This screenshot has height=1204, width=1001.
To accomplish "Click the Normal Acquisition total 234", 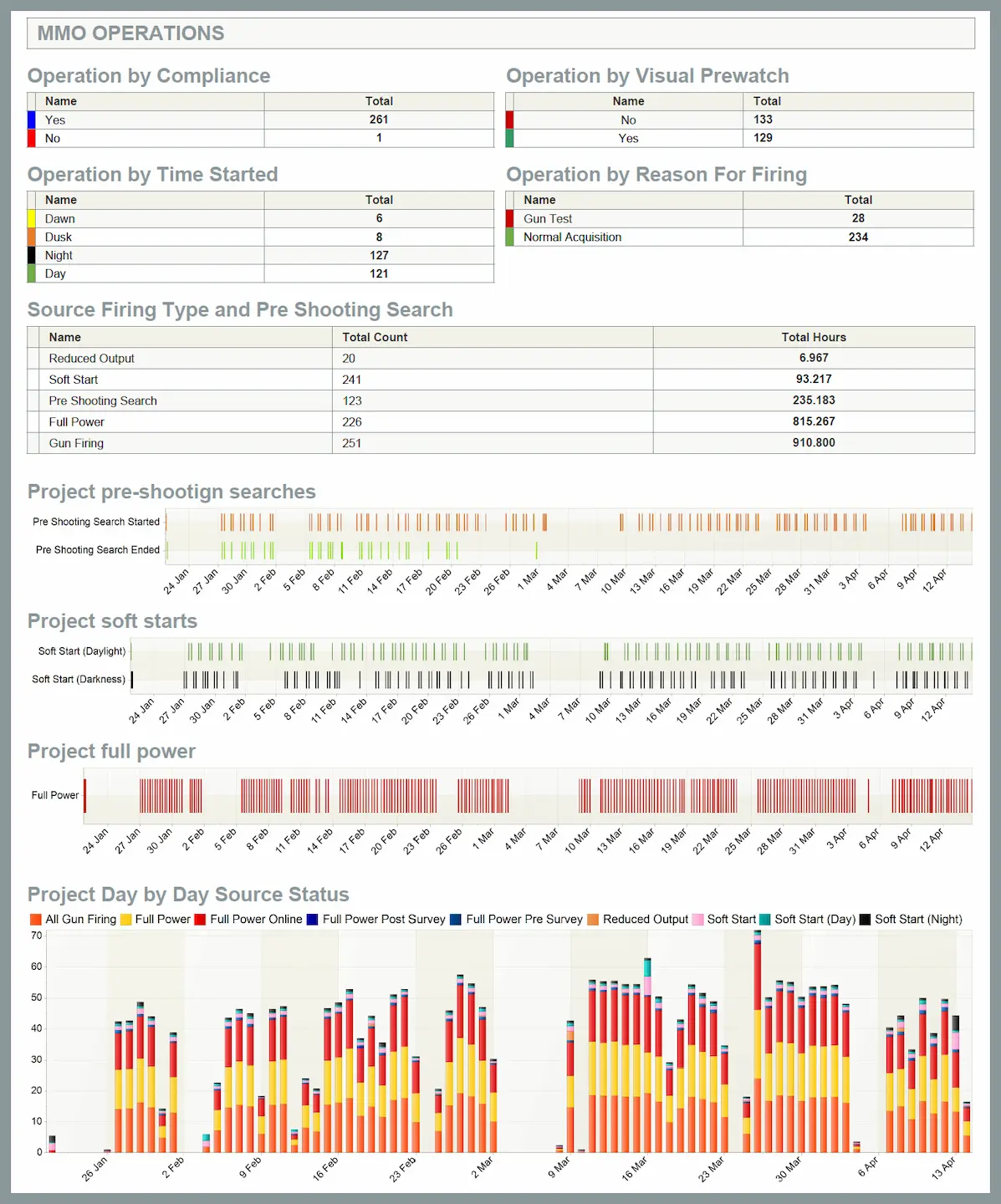I will pyautogui.click(x=858, y=237).
